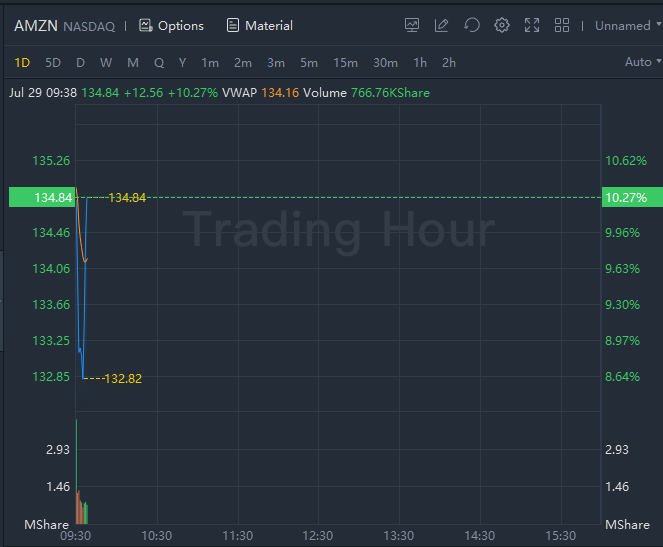This screenshot has width=663, height=547.
Task: Switch to the 5m interval
Action: tap(309, 63)
